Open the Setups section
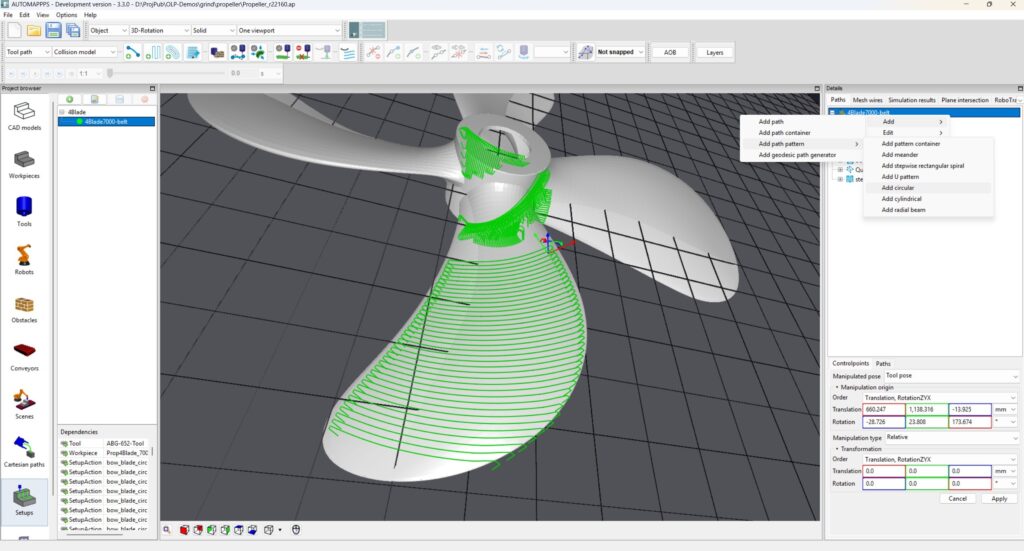Image resolution: width=1024 pixels, height=551 pixels. tap(24, 501)
